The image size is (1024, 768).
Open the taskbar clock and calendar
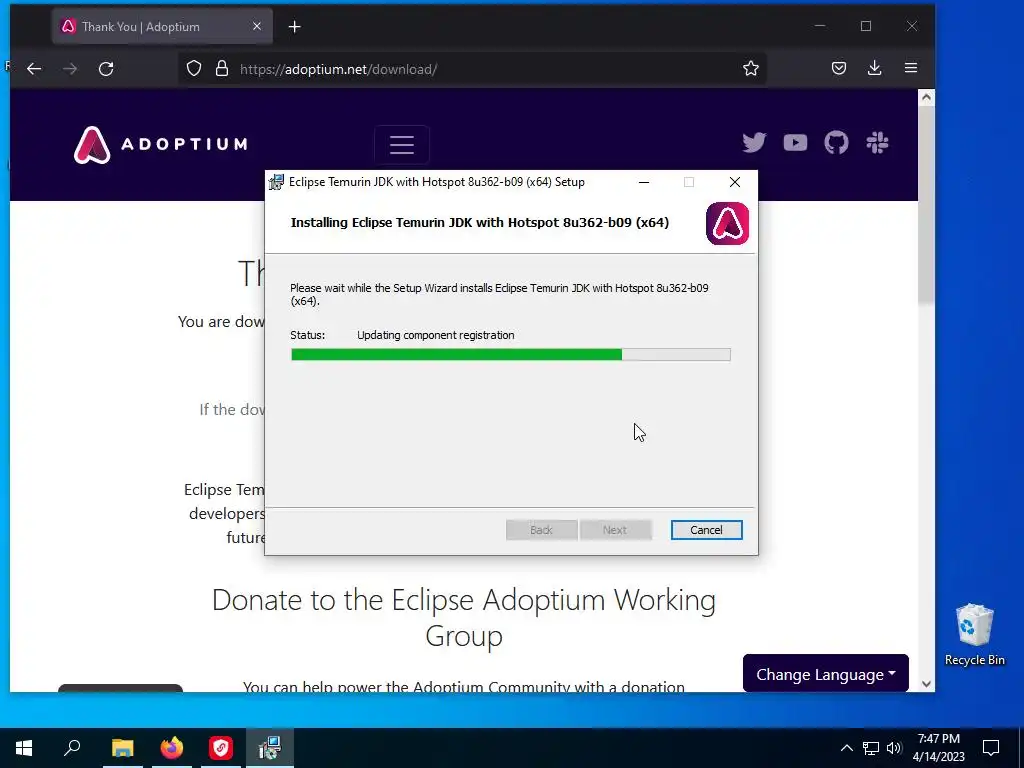[x=938, y=748]
